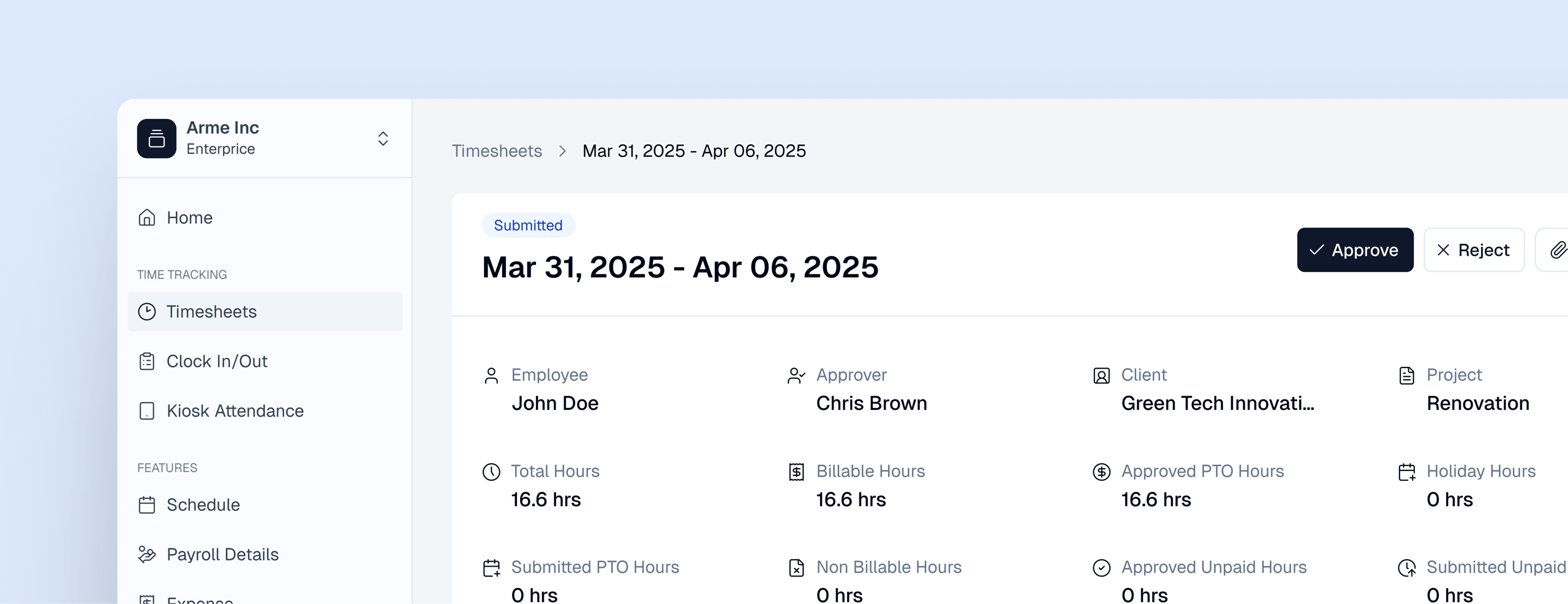
Task: Click the Project document icon
Action: point(1407,376)
